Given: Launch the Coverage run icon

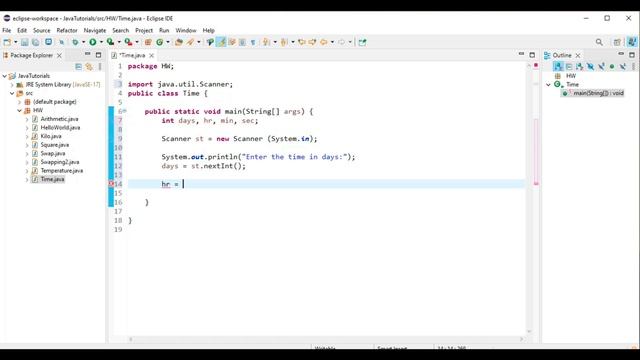Looking at the screenshot, I should click(x=110, y=42).
